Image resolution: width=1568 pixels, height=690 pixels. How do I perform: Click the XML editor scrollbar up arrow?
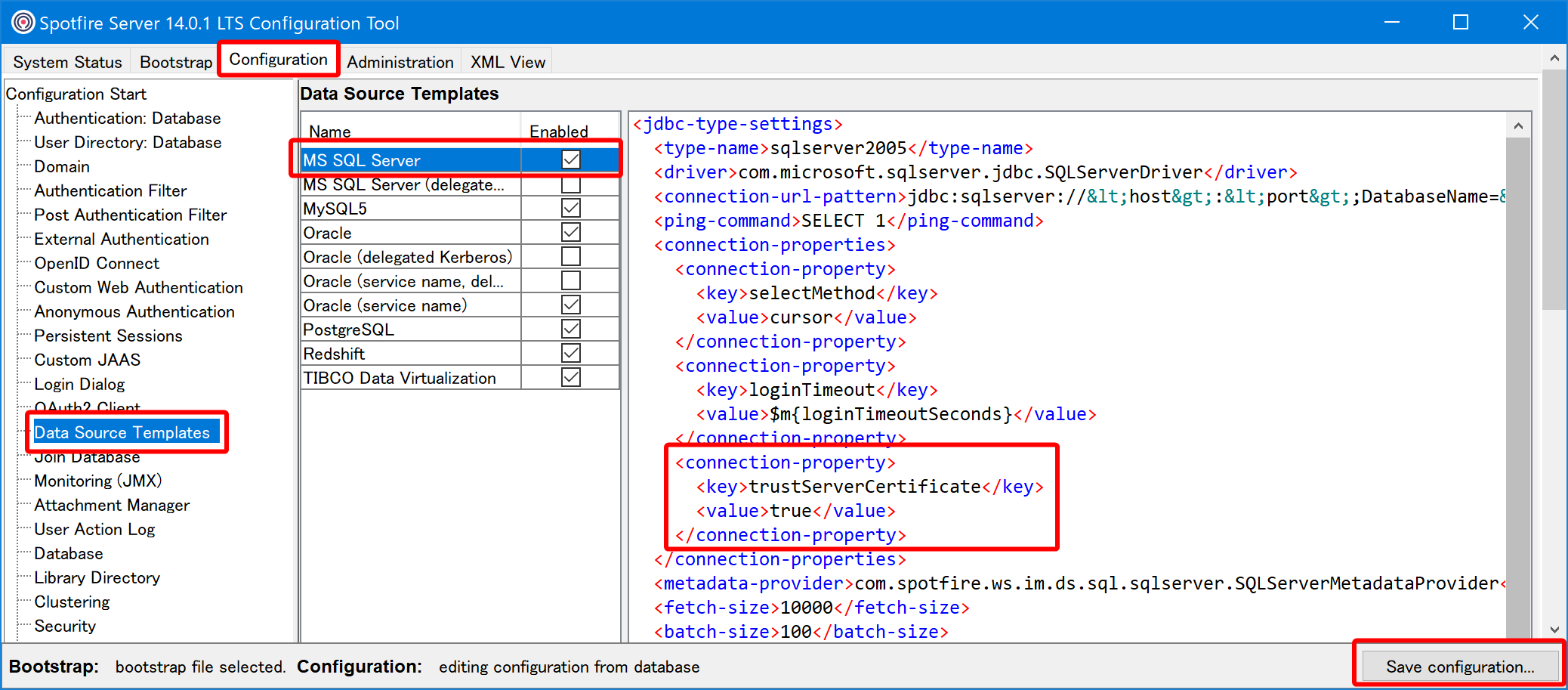point(1518,125)
